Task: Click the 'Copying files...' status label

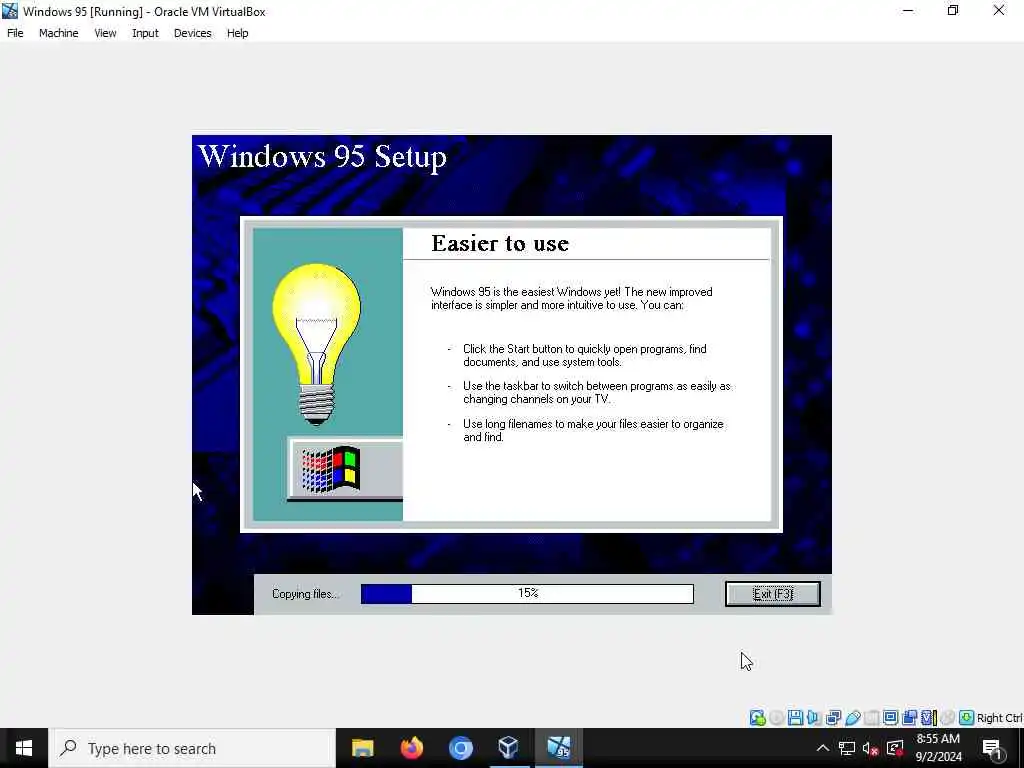Action: (x=306, y=594)
